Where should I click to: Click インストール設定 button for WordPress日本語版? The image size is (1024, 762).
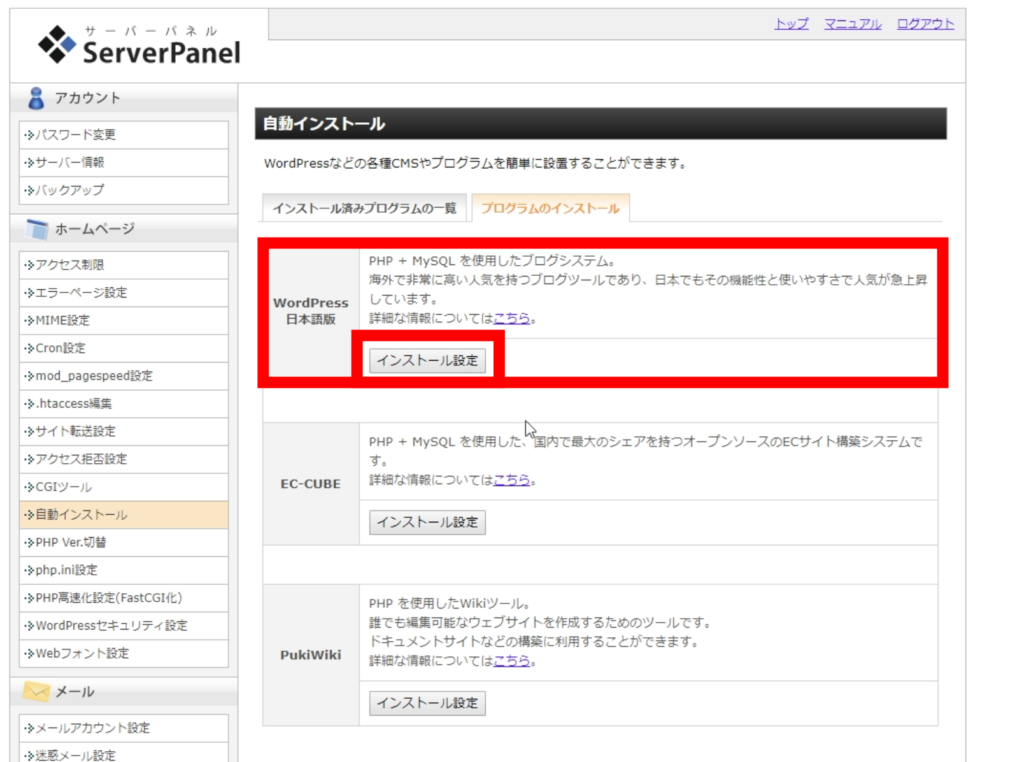click(x=427, y=360)
